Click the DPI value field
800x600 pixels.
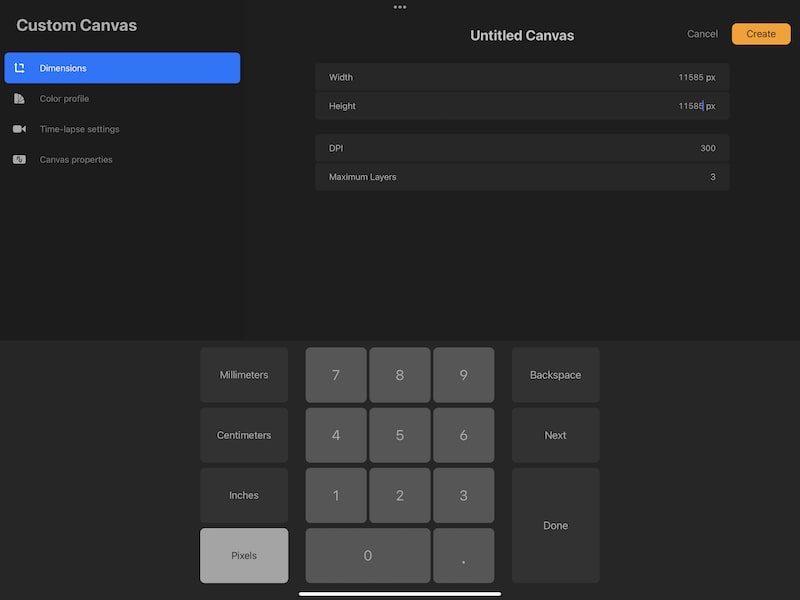(x=707, y=148)
